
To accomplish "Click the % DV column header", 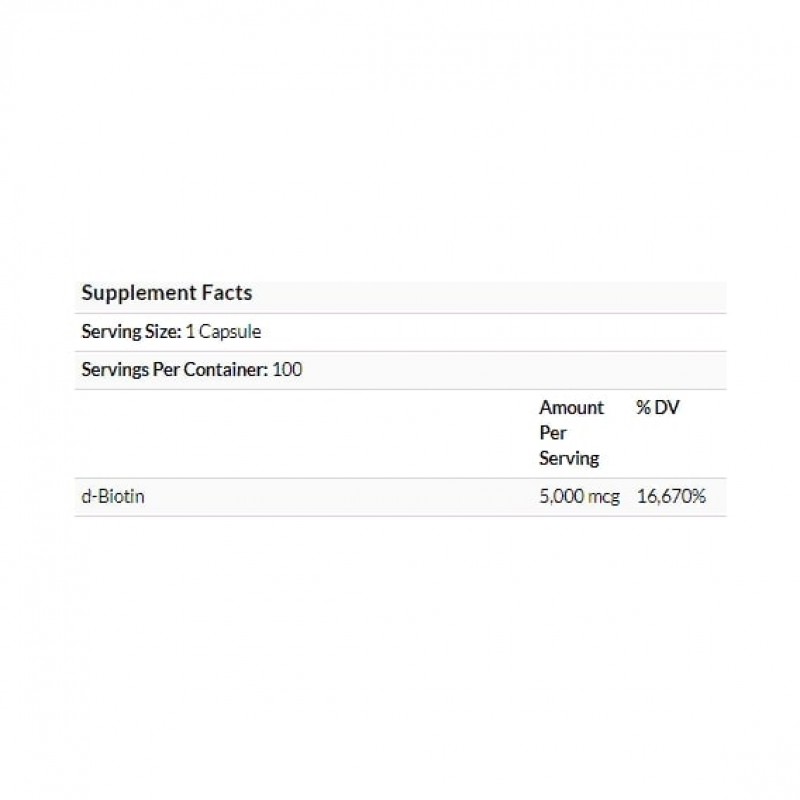I will tap(658, 407).
